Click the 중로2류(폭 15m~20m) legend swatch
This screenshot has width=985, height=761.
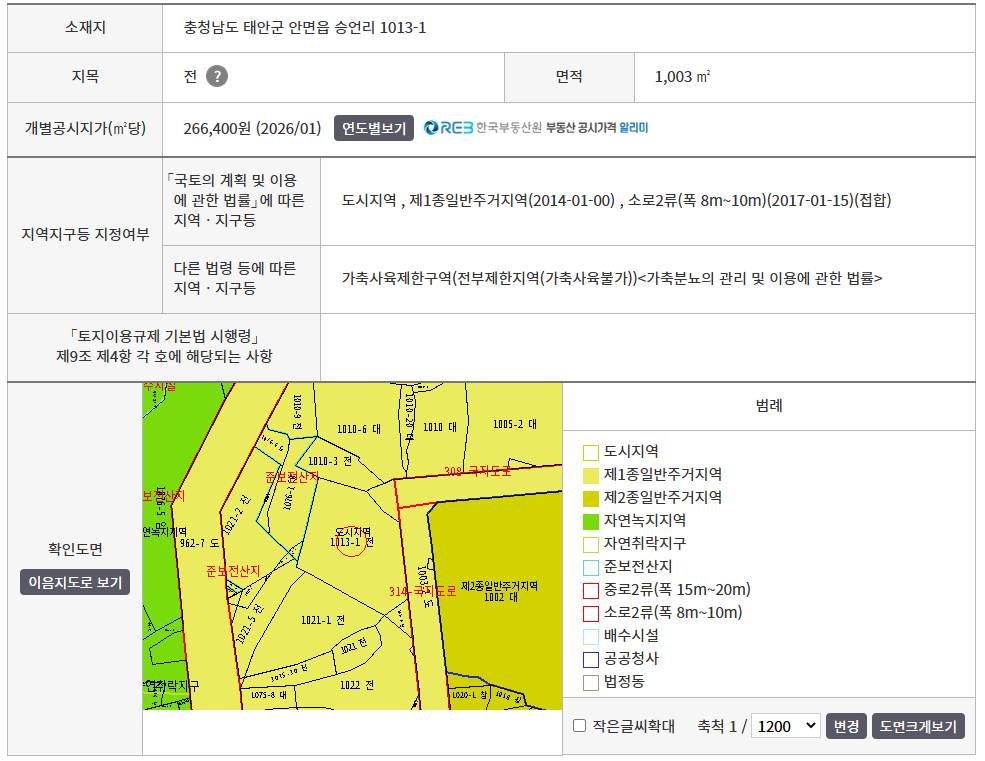[x=591, y=591]
